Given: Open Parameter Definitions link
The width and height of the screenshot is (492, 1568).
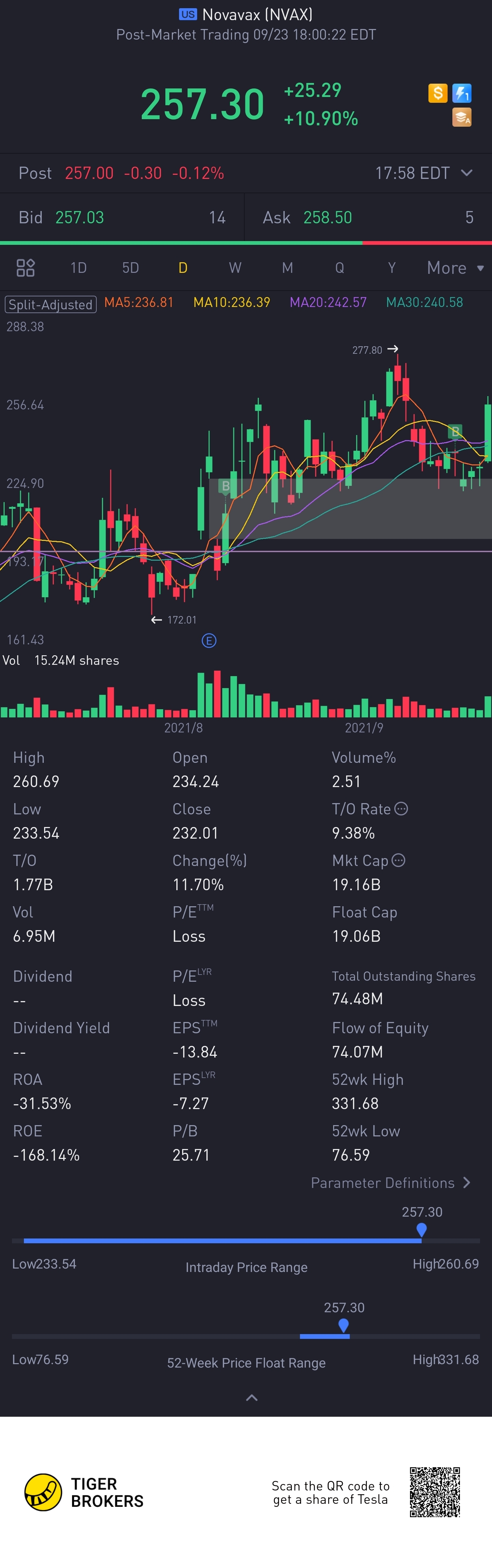Looking at the screenshot, I should [390, 1183].
